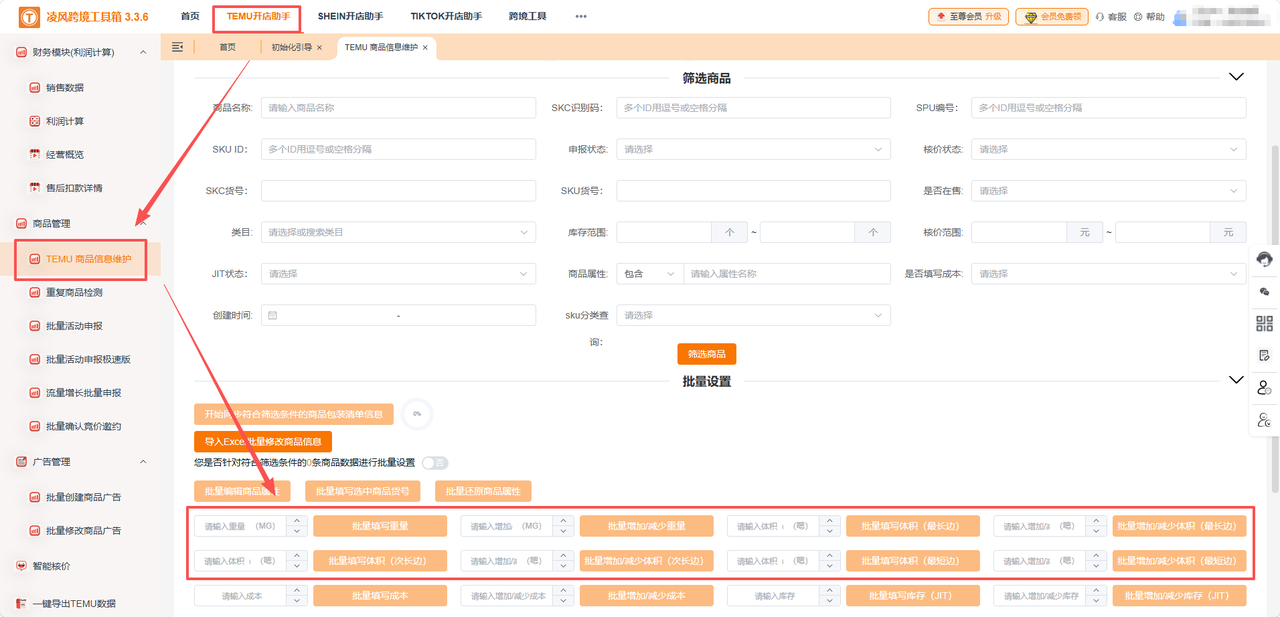1280x617 pixels.
Task: Click 批量填写重量 button
Action: (x=379, y=526)
